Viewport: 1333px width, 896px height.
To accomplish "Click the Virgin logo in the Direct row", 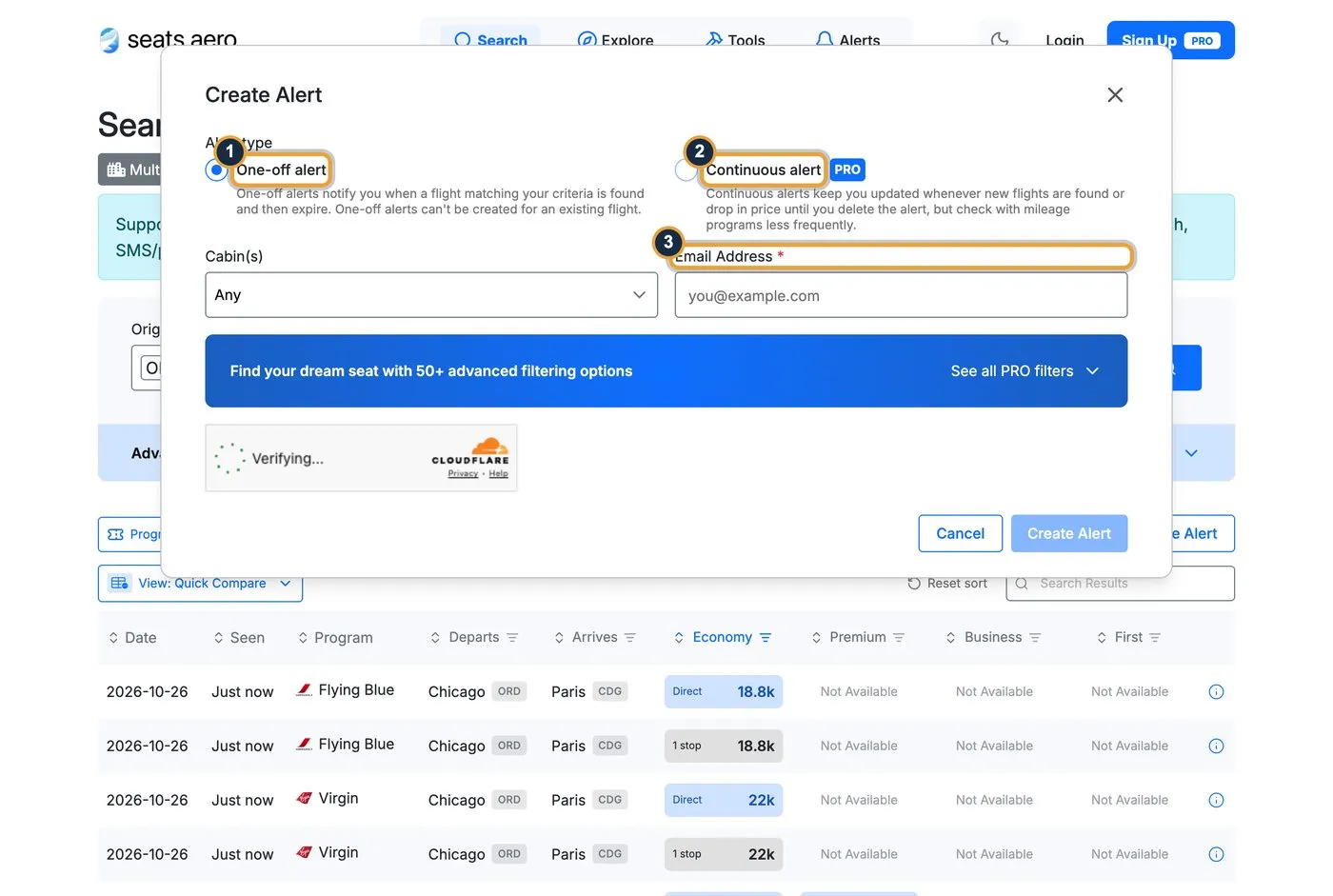I will tap(304, 799).
